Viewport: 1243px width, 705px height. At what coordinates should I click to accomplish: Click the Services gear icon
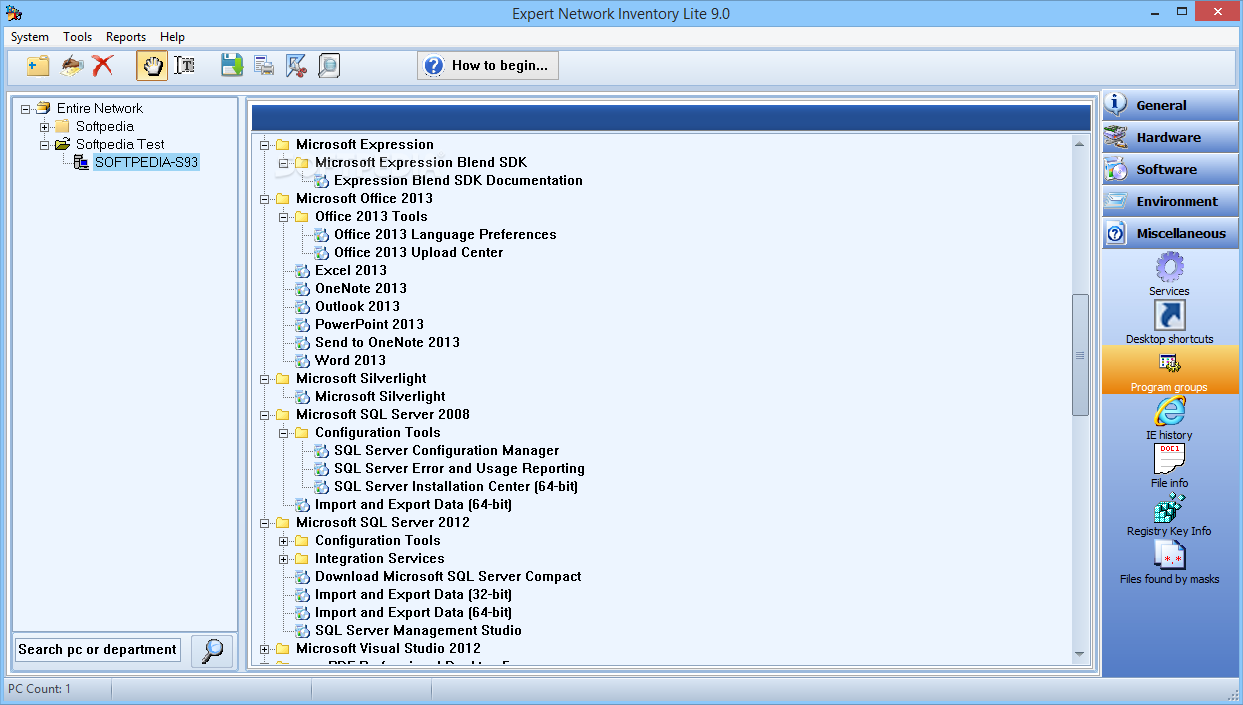coord(1169,267)
